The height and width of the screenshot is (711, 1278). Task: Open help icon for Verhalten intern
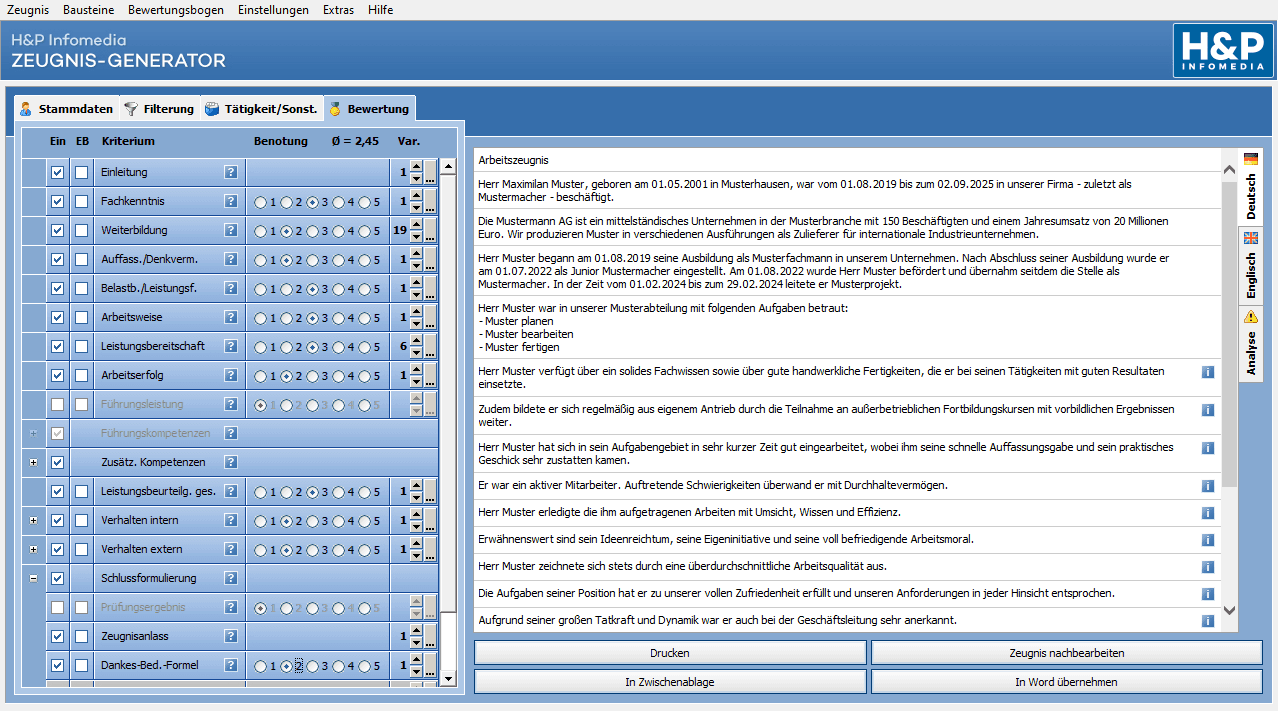(230, 520)
